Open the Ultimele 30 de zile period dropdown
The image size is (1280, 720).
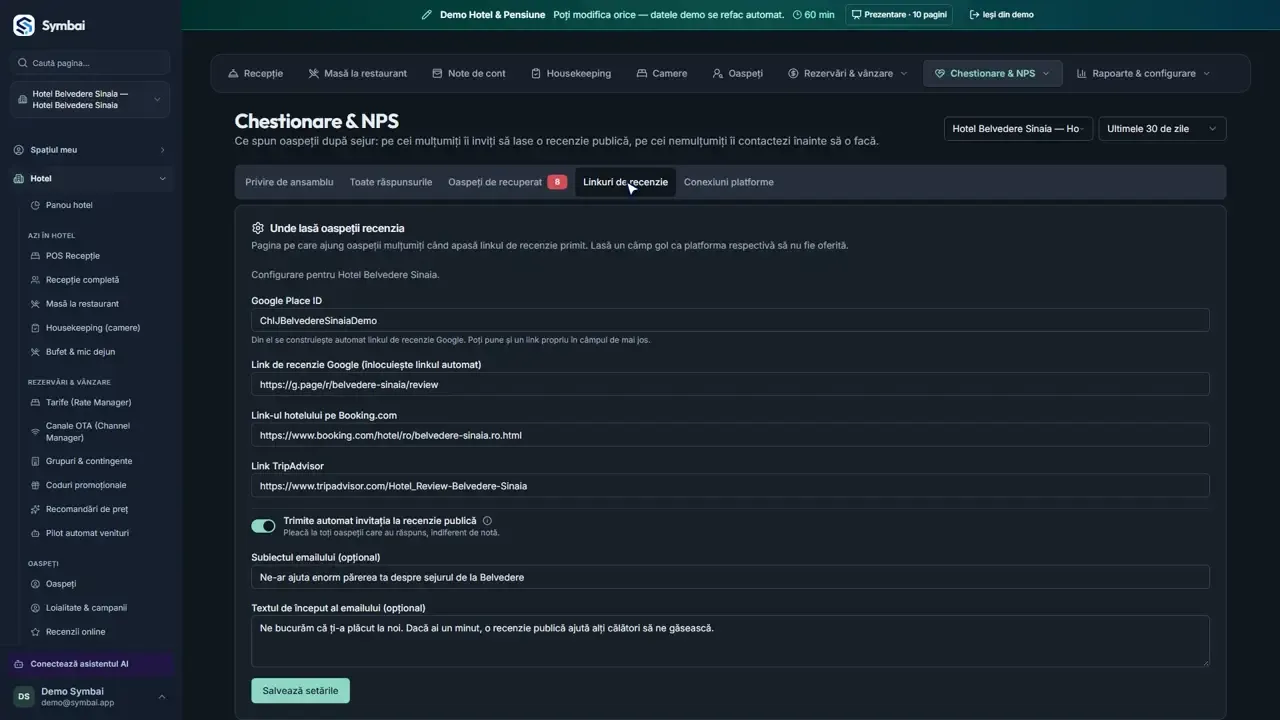(1162, 129)
